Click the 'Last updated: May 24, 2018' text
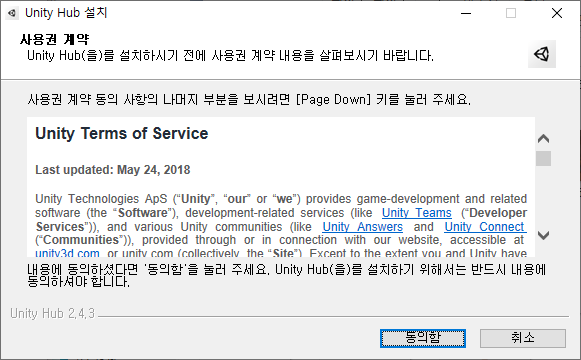This screenshot has height=360, width=581. pyautogui.click(x=113, y=170)
